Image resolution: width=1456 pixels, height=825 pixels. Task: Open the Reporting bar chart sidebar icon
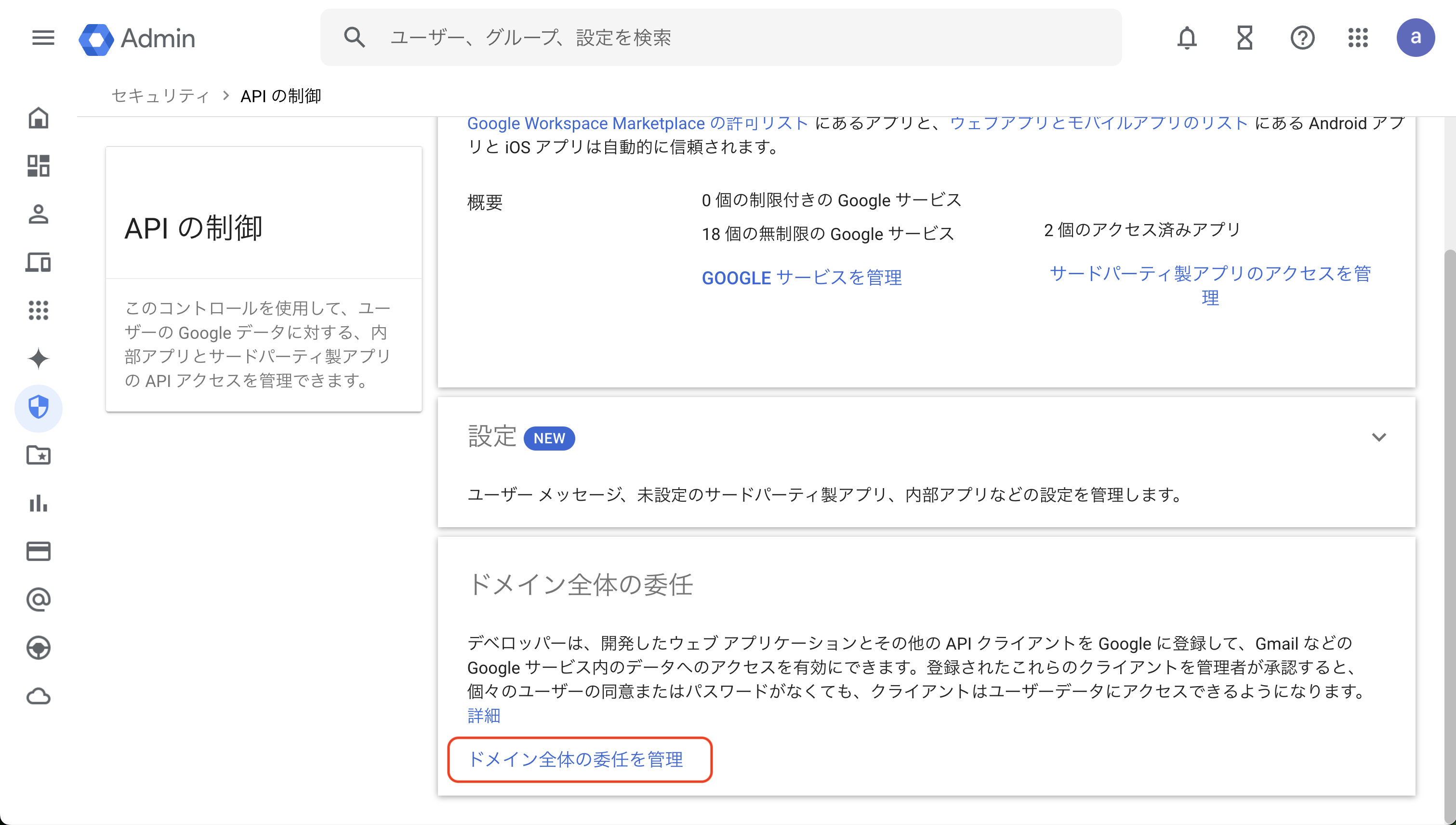tap(39, 503)
